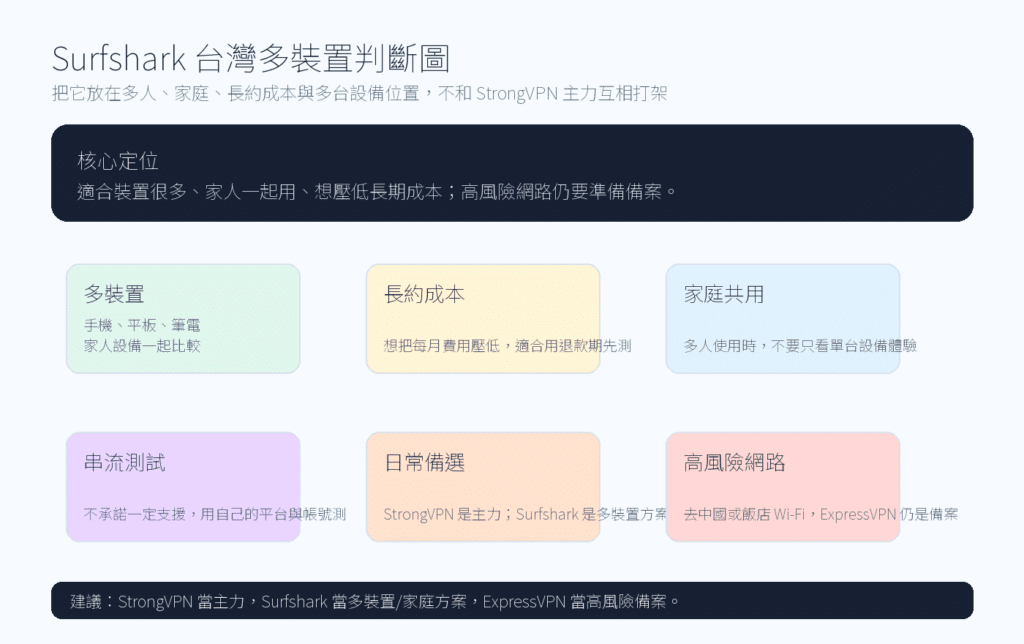Click the bottom banner text starting with 建議：StrongVPN 當主力
This screenshot has width=1024, height=644.
pyautogui.click(x=375, y=601)
